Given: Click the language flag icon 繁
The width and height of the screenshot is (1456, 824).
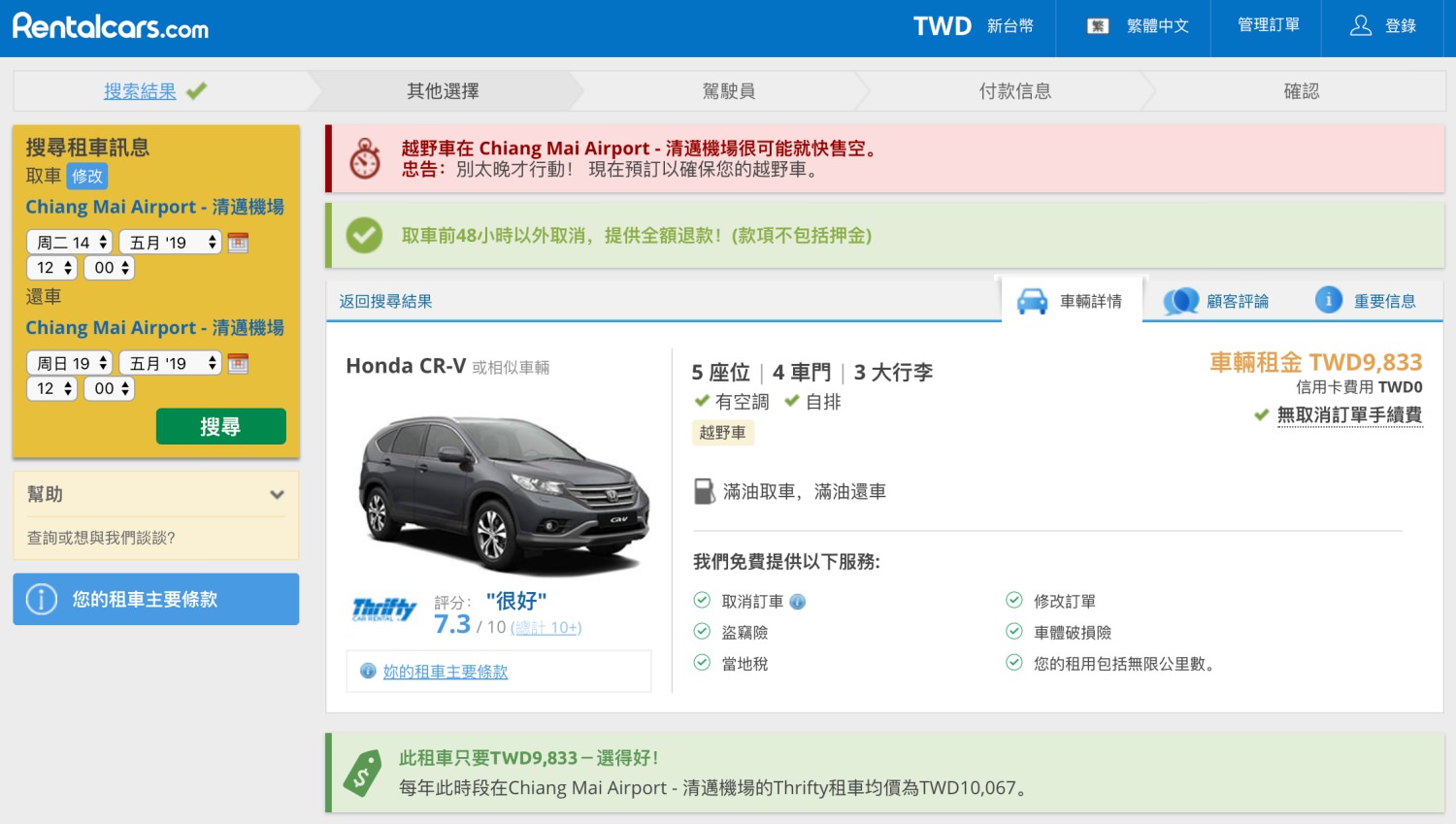Looking at the screenshot, I should coord(1098,26).
